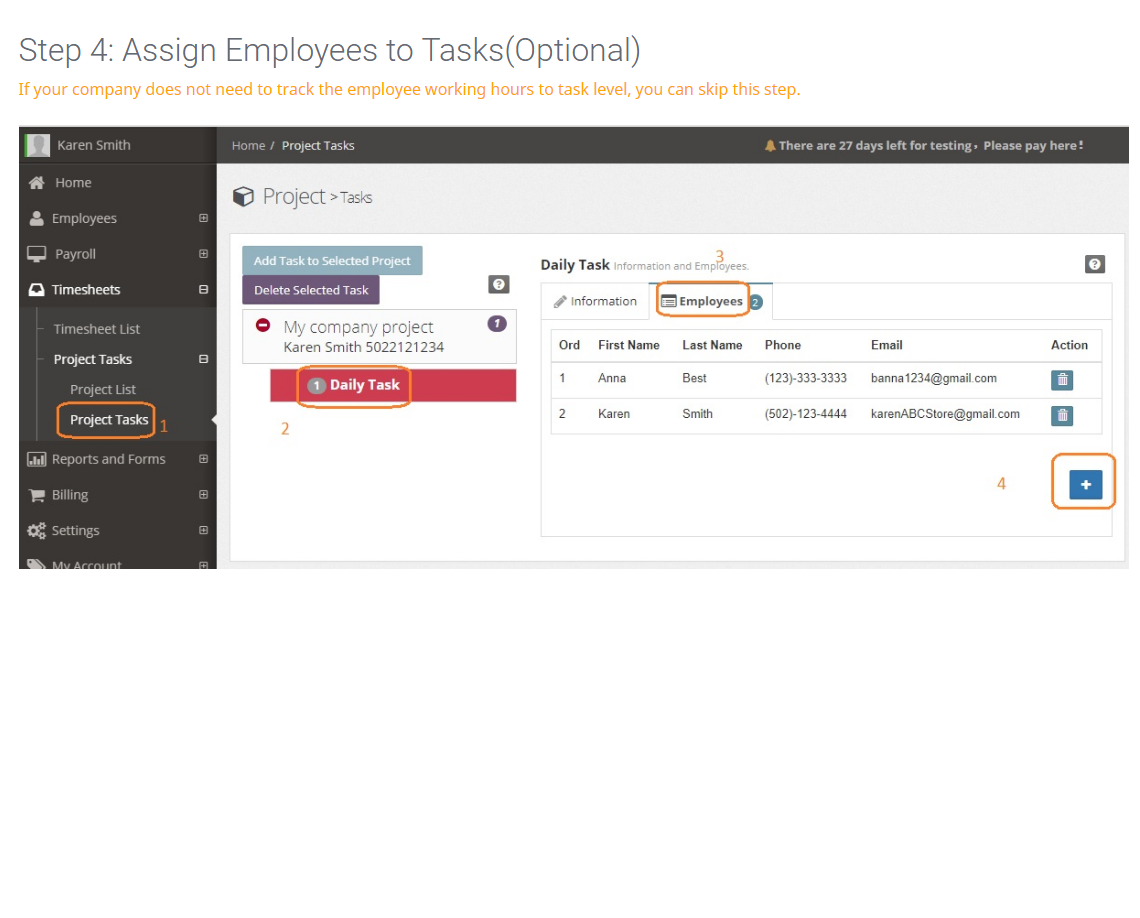
Task: Collapse the Timesheets sidebar menu
Action: click(x=204, y=289)
